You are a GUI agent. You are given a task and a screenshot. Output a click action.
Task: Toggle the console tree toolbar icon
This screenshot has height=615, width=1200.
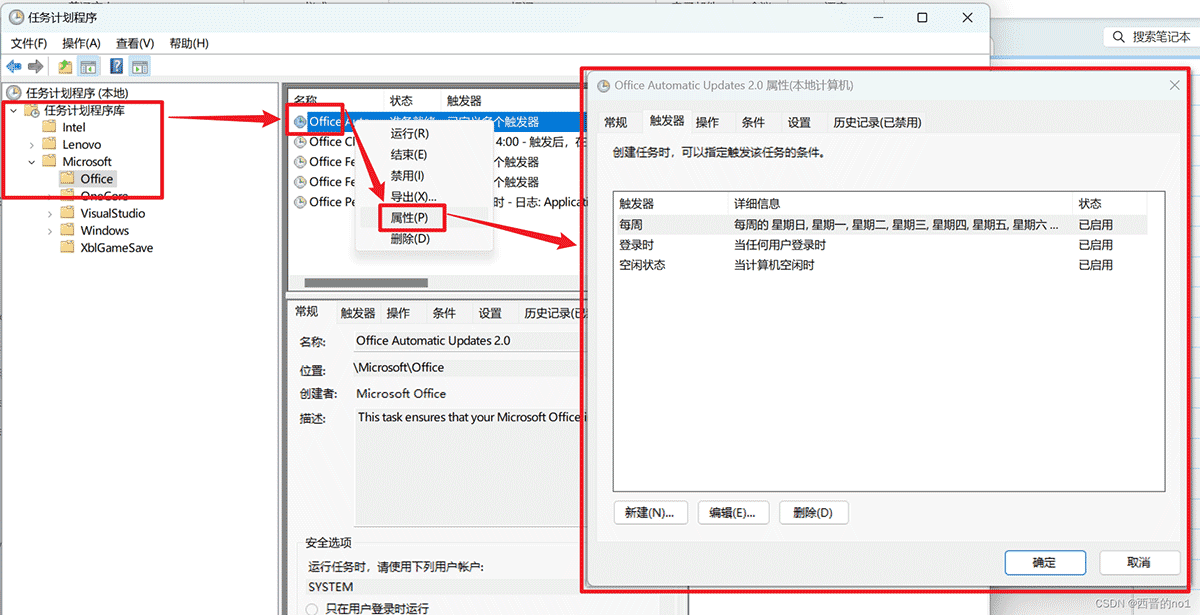click(88, 66)
